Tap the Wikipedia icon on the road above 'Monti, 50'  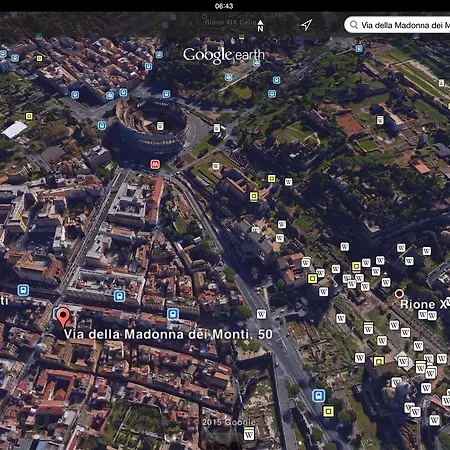(261, 314)
